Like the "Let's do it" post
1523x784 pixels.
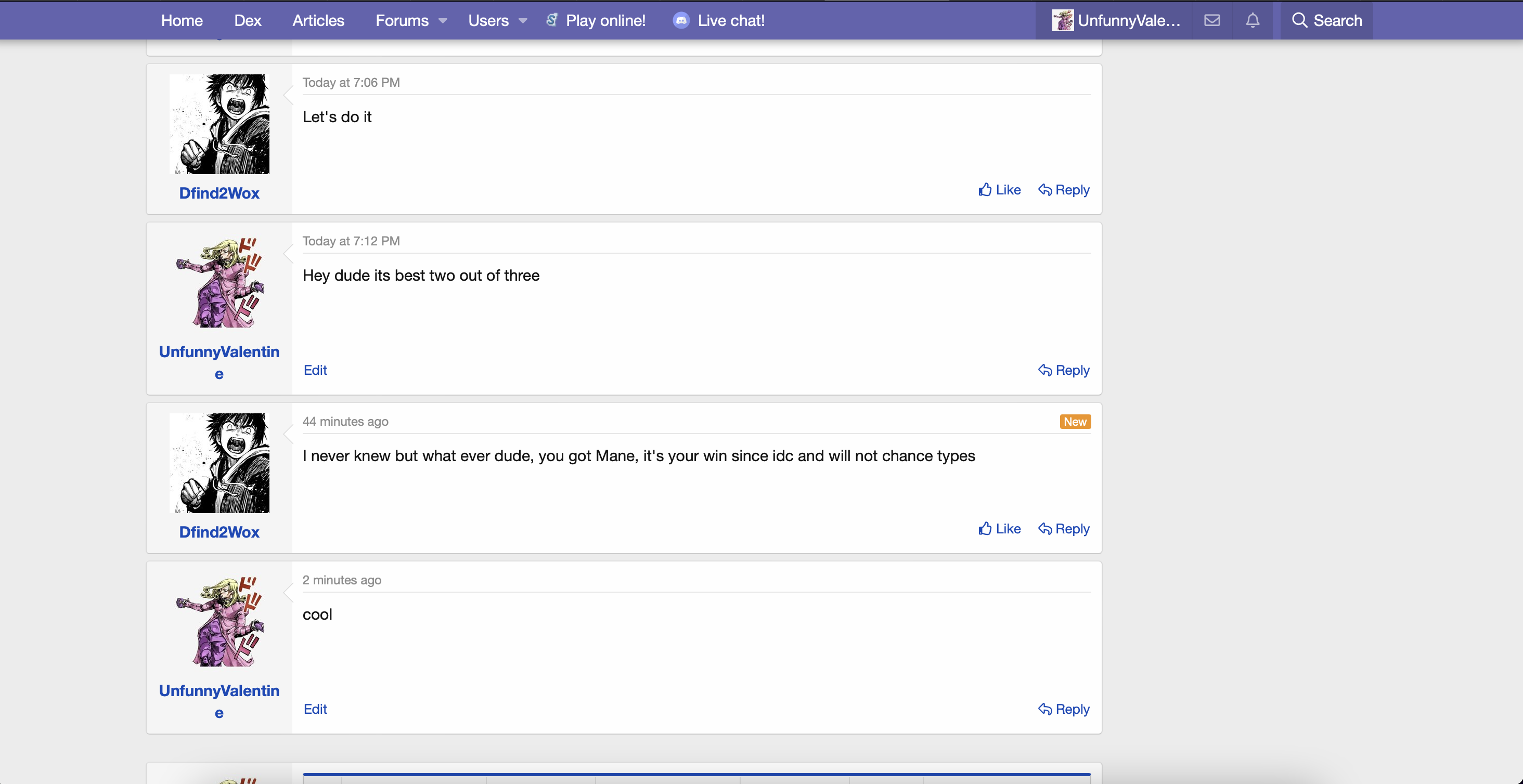[x=999, y=190]
